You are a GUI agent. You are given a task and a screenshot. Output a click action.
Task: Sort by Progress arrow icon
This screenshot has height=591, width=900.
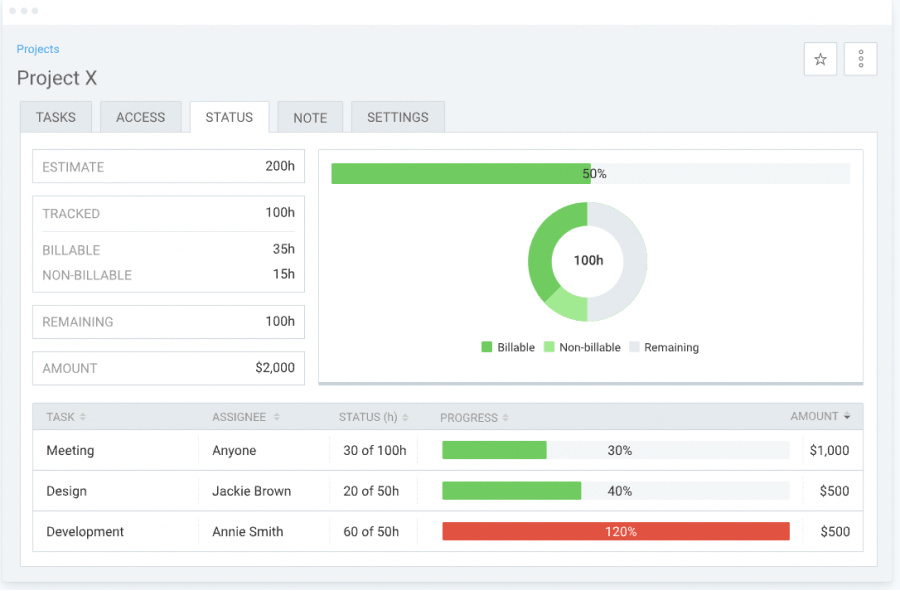(x=506, y=418)
